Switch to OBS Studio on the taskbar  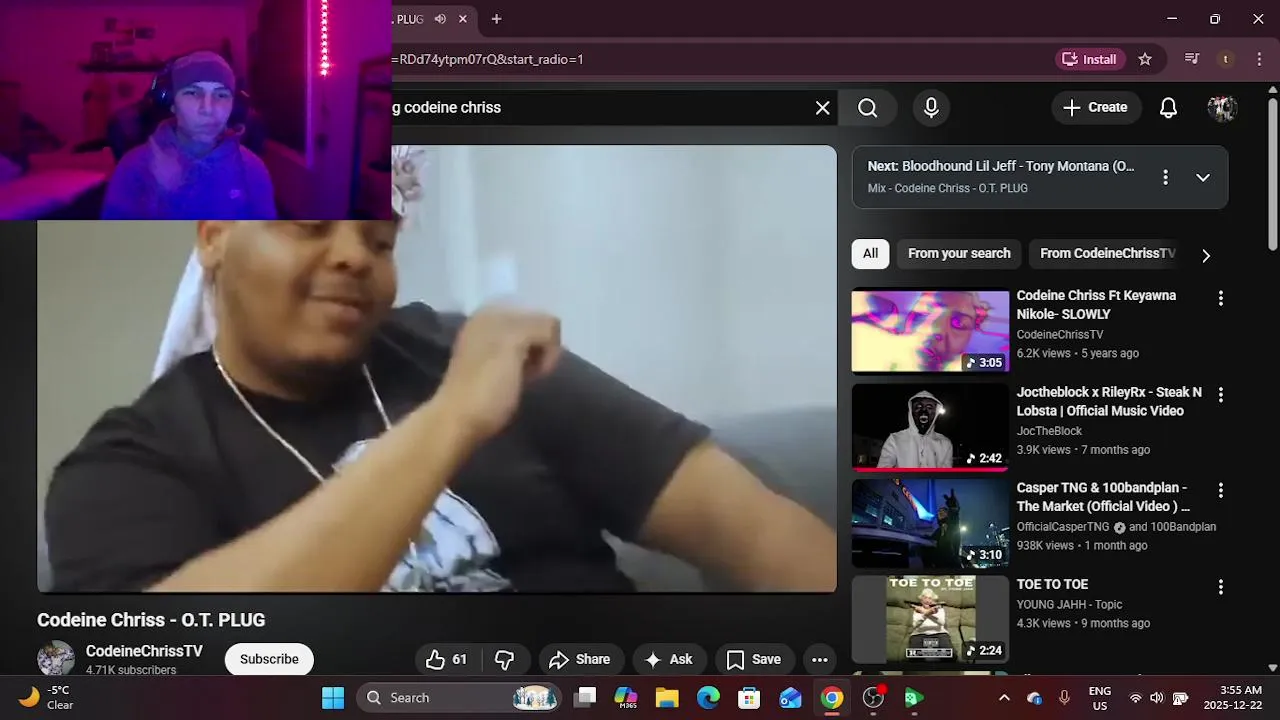coord(873,697)
